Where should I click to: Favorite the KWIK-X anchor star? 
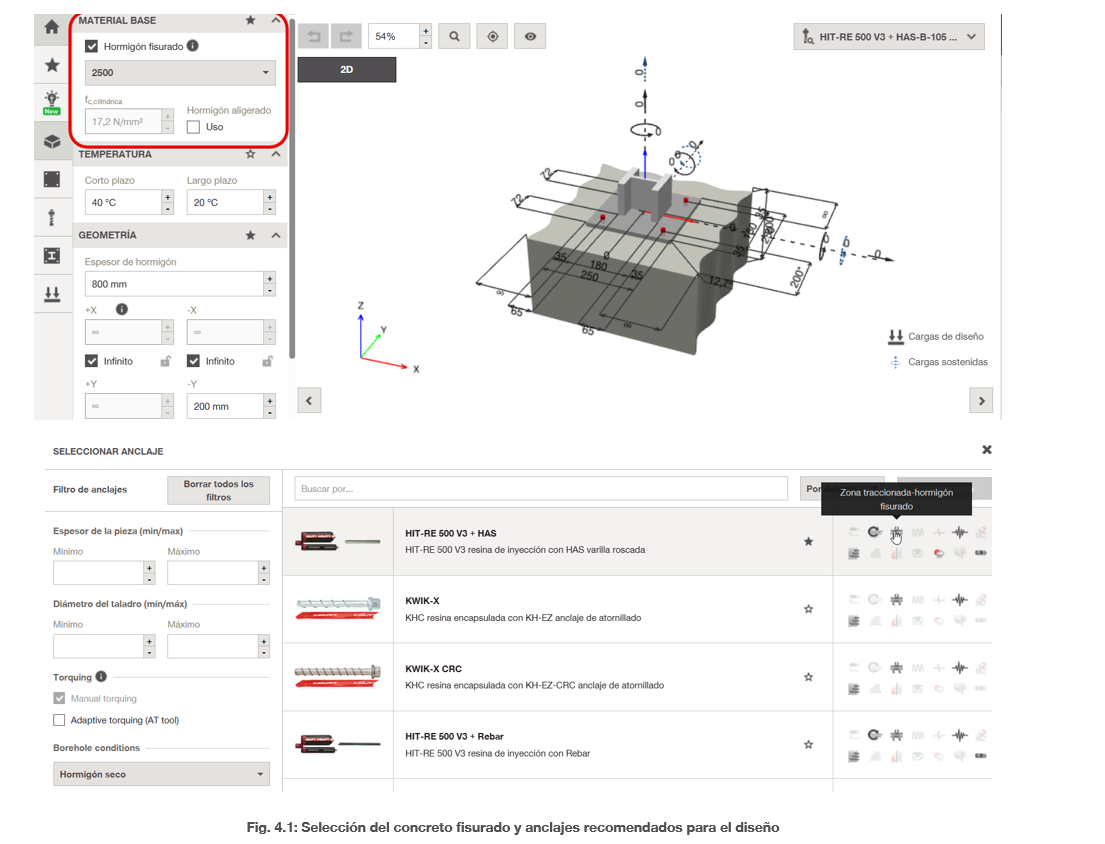(x=808, y=609)
